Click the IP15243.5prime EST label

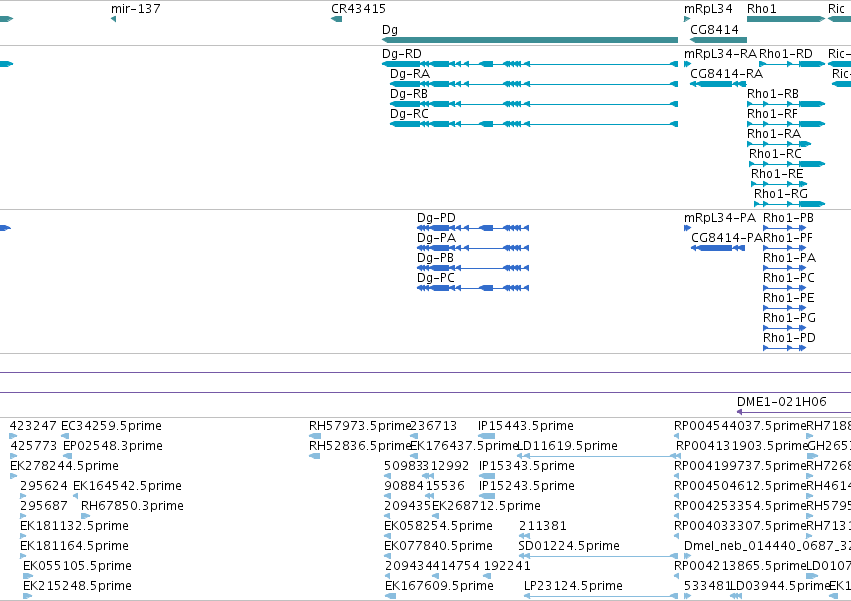click(526, 486)
